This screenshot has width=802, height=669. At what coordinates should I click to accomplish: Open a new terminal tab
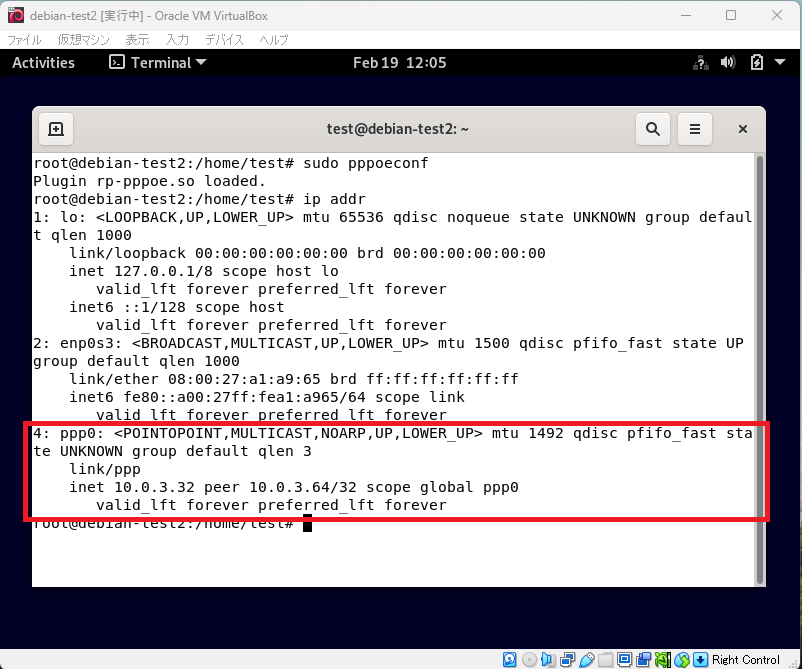click(x=56, y=129)
